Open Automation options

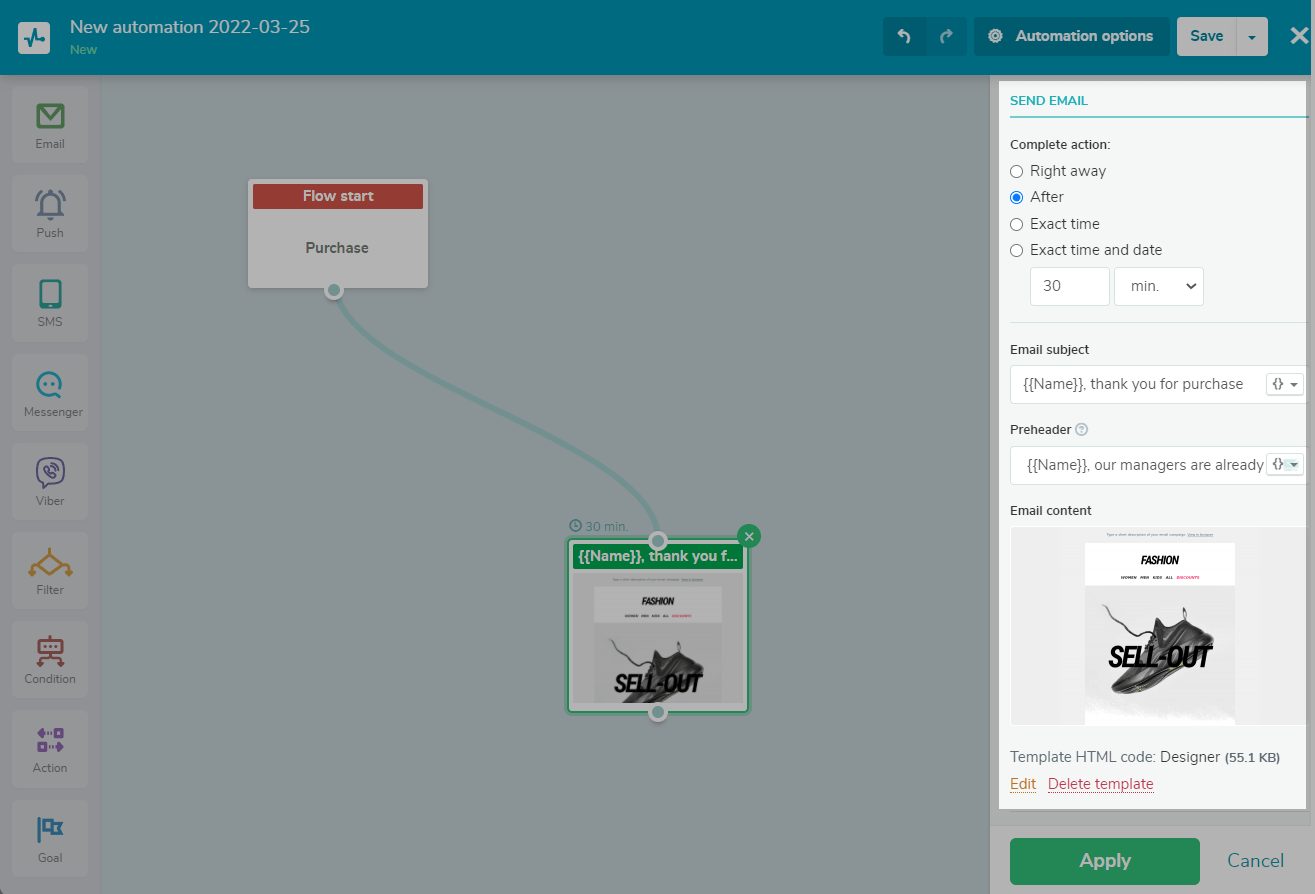tap(1071, 36)
